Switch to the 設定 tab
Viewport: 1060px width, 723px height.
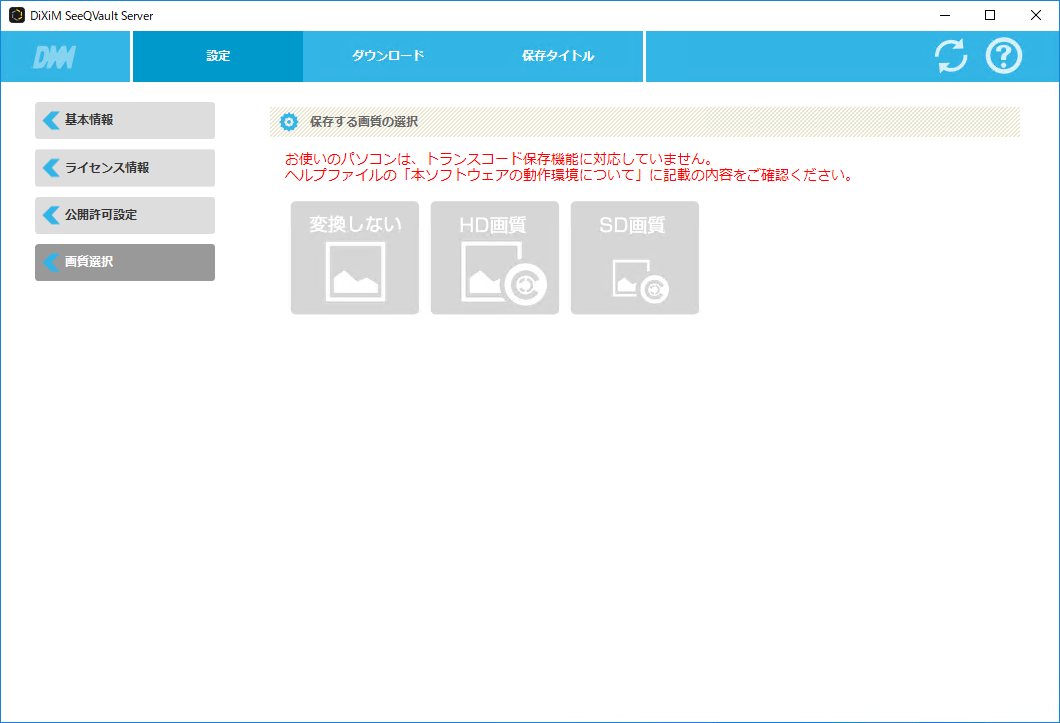click(x=217, y=56)
